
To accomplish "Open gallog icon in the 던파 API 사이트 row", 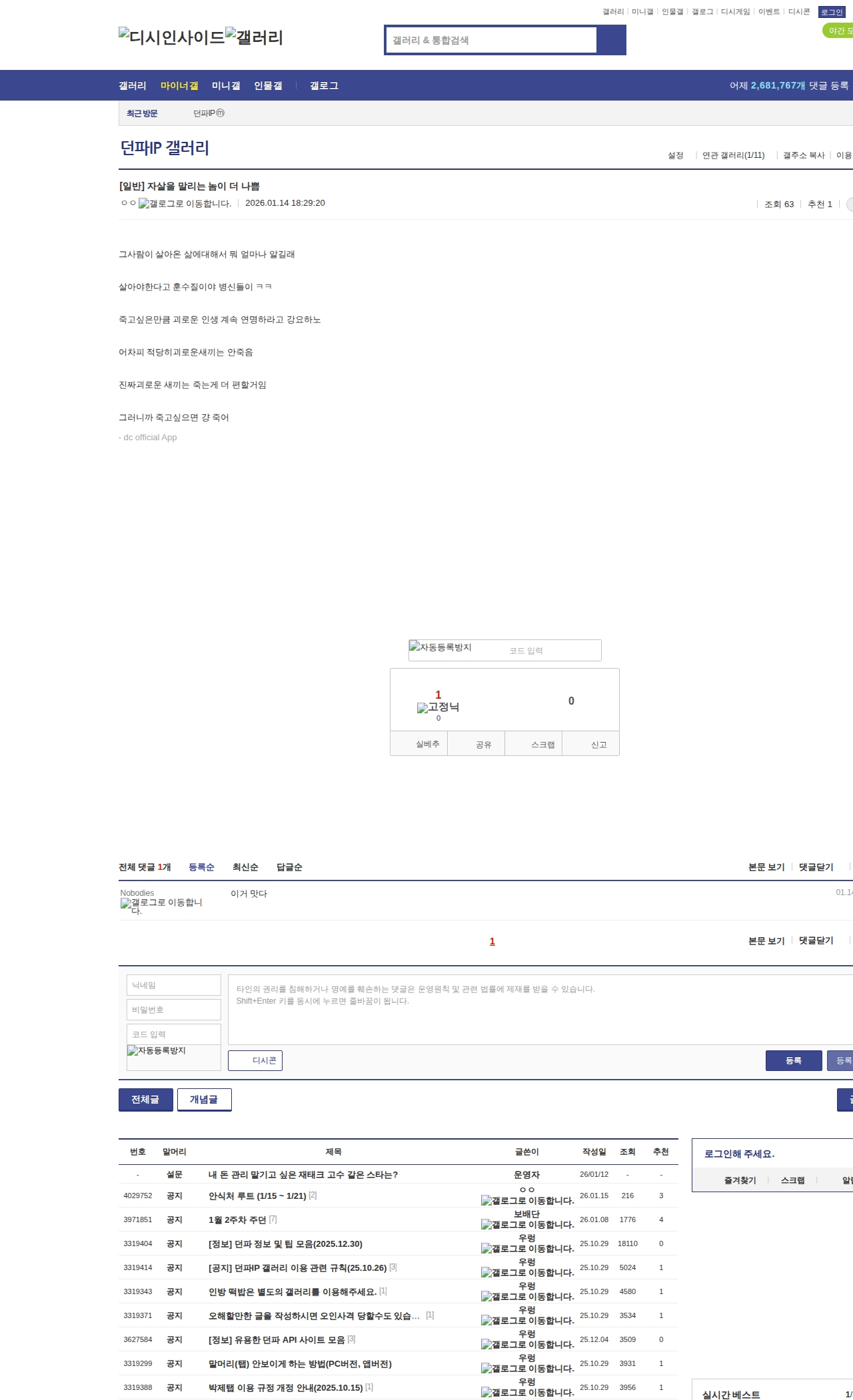I will [528, 1344].
